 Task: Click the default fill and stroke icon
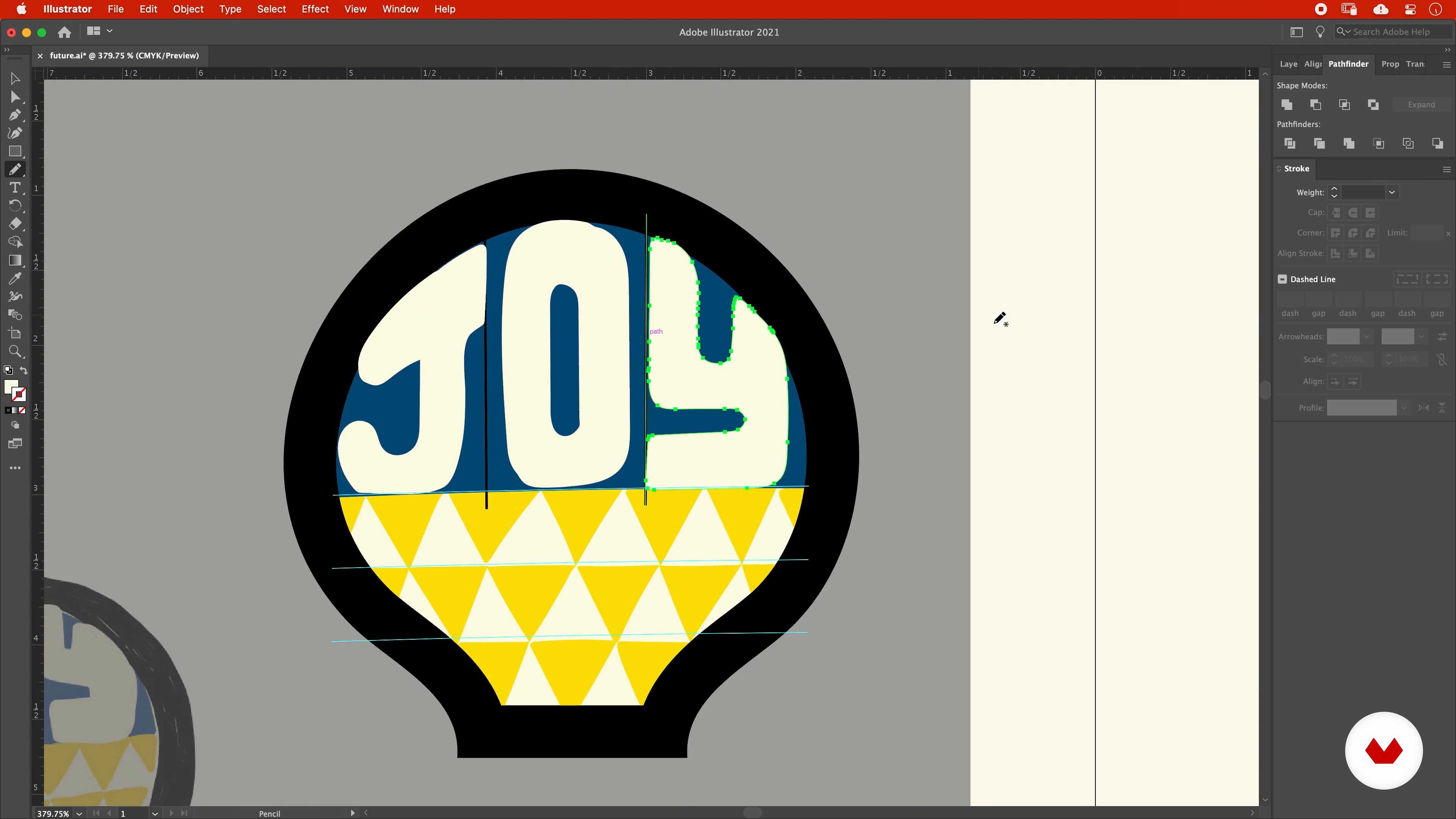click(x=8, y=370)
